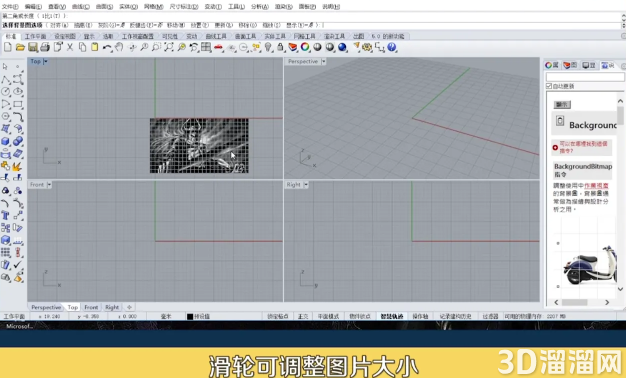This screenshot has height=378, width=626.
Task: Click the help panel horizontal scrollbar right arrow
Action: coord(607,303)
